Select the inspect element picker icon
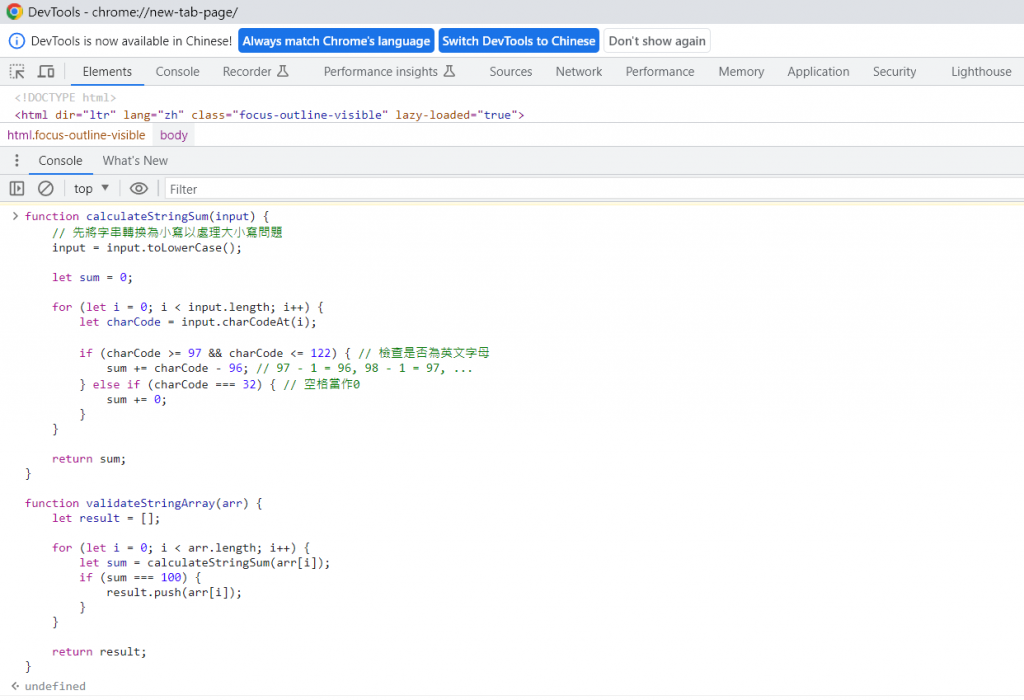The height and width of the screenshot is (700, 1024). point(17,71)
